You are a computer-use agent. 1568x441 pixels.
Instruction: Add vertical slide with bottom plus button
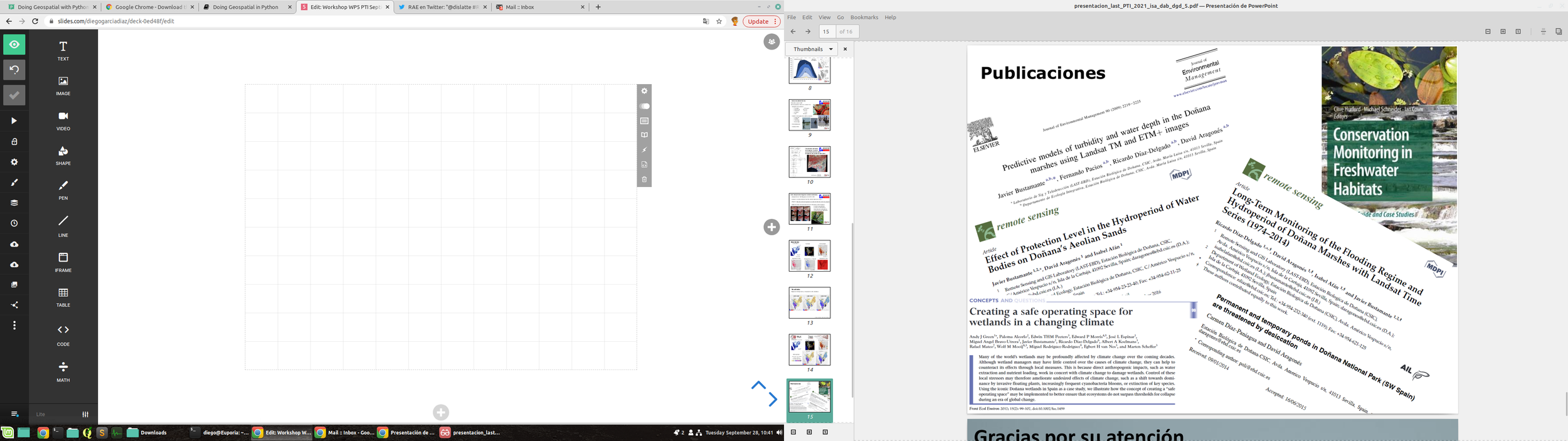click(x=441, y=412)
